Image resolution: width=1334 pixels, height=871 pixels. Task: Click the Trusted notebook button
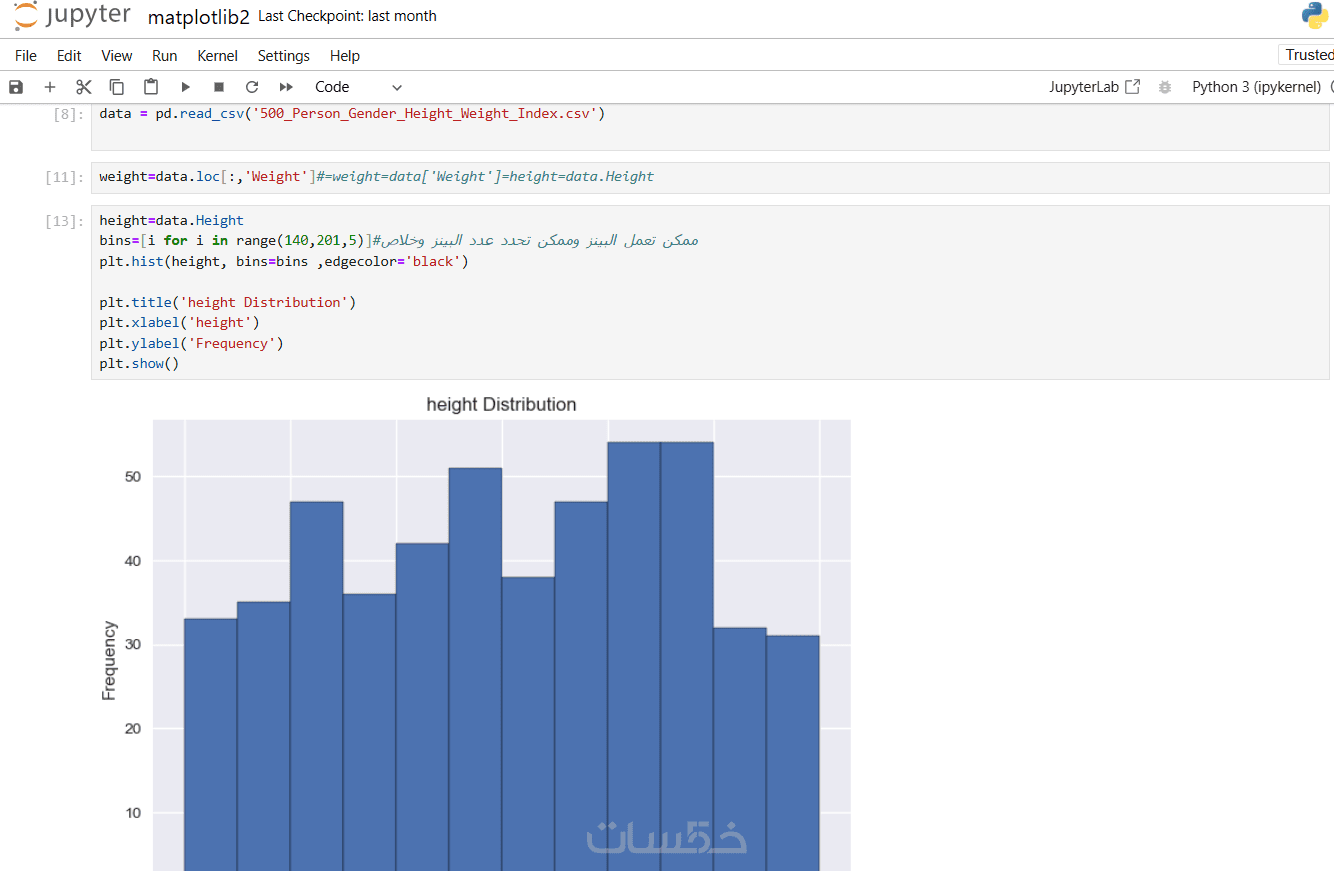(1308, 55)
